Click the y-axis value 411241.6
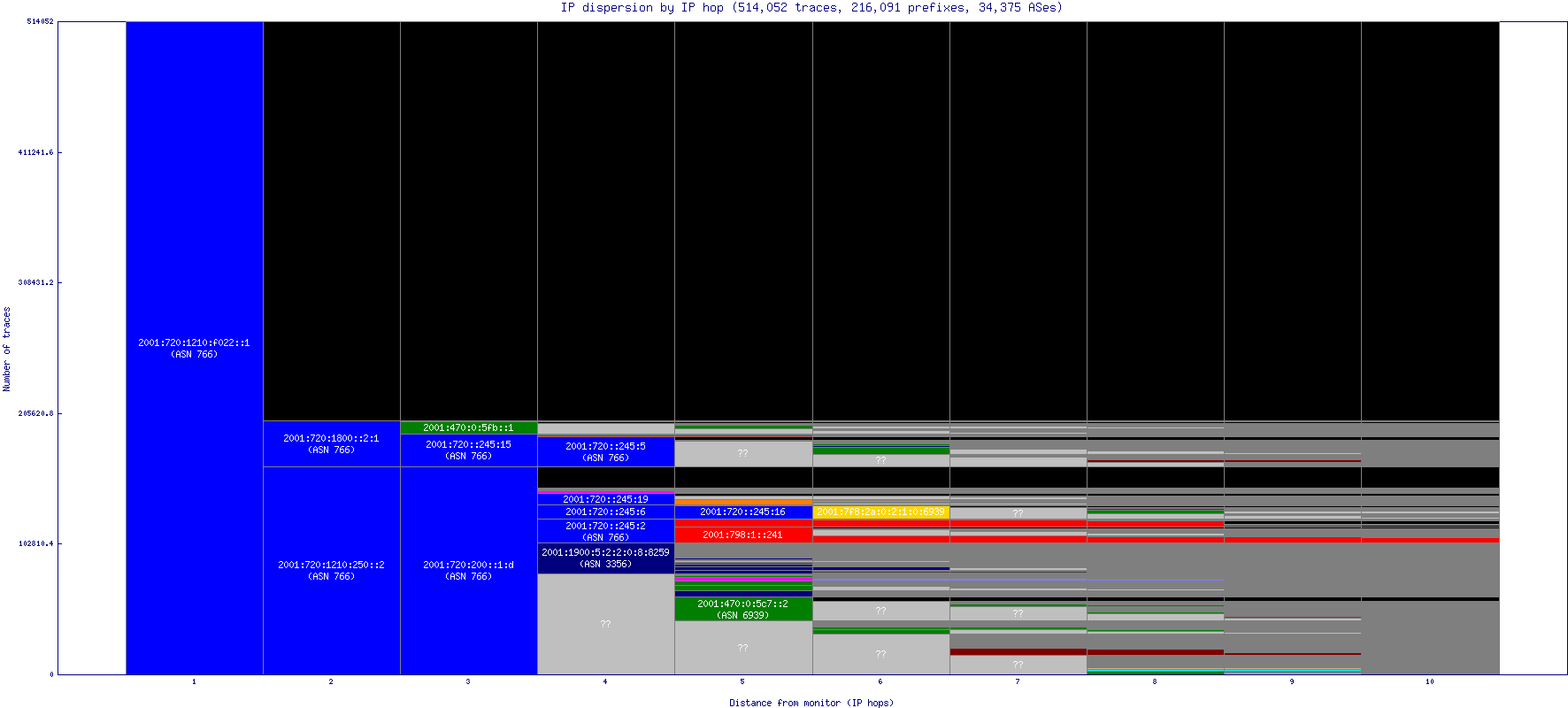 35,152
